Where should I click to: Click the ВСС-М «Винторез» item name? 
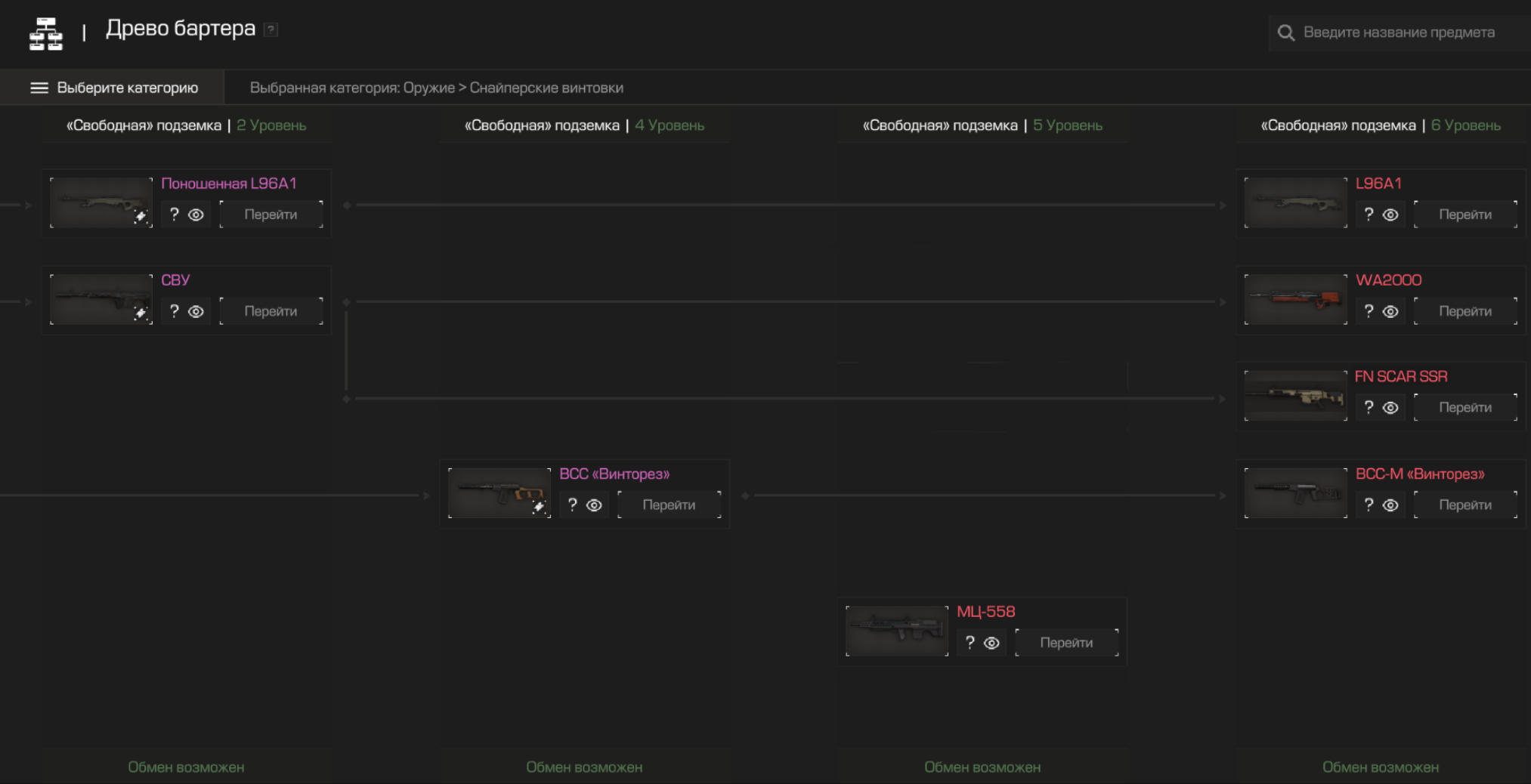coord(1420,474)
